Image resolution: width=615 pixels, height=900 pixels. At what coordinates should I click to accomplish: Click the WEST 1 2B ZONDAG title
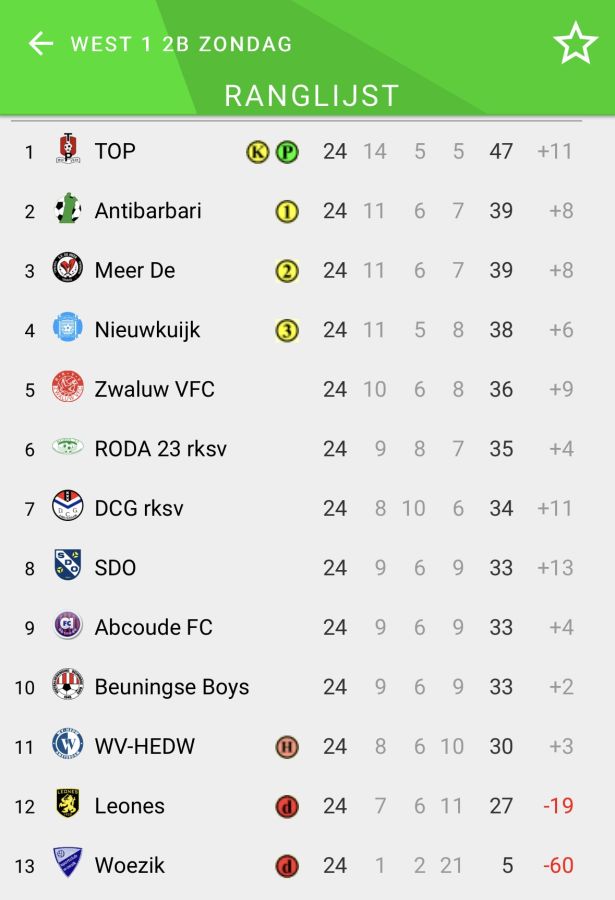coord(181,44)
